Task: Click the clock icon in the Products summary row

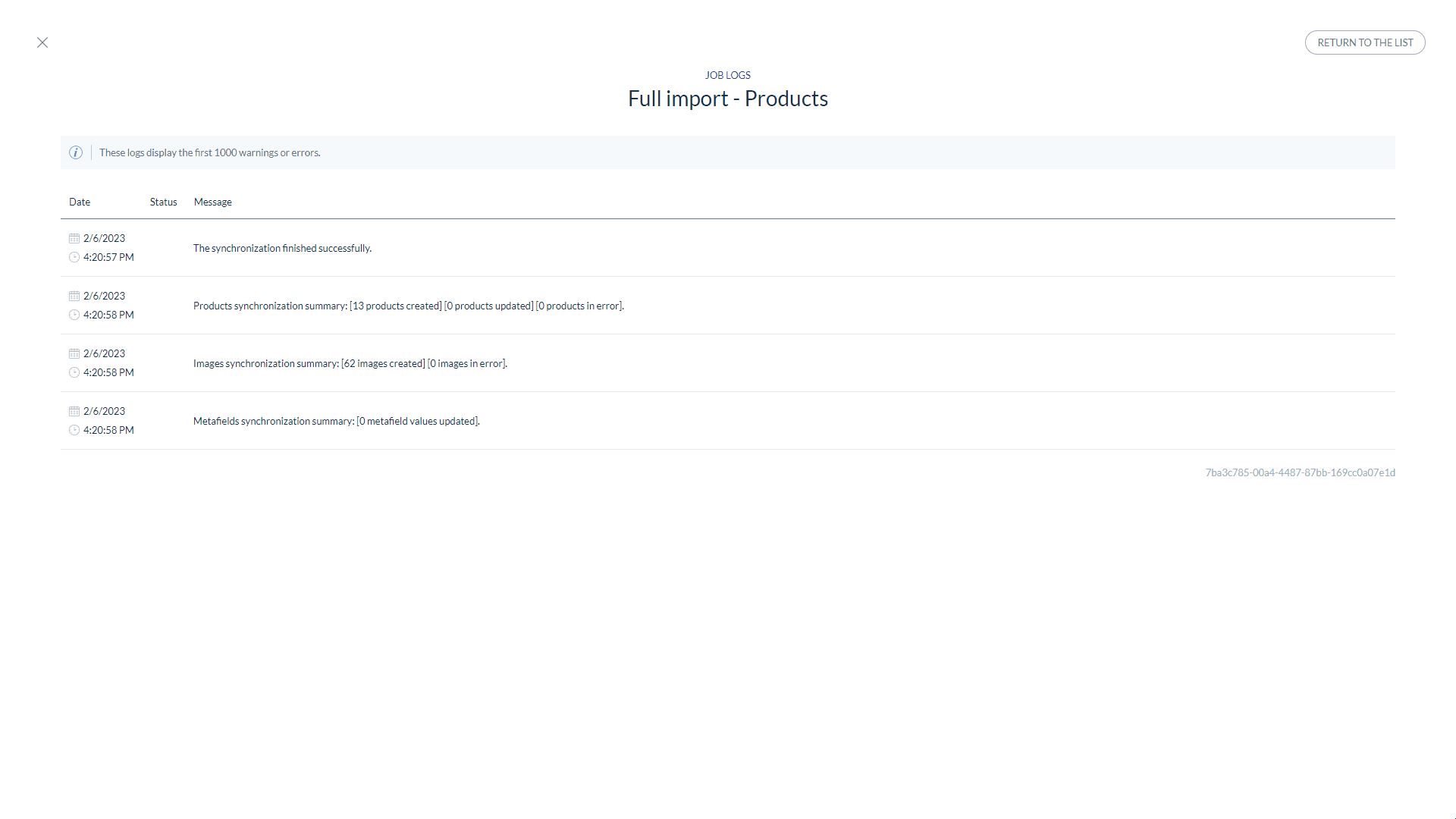Action: pos(74,315)
